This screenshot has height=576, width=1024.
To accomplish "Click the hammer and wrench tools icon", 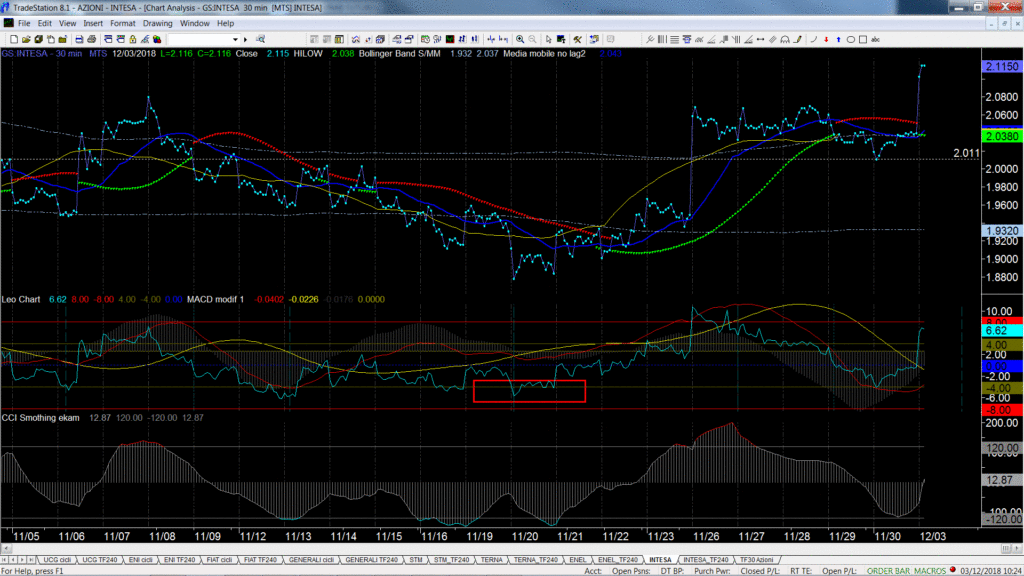I will (x=577, y=39).
